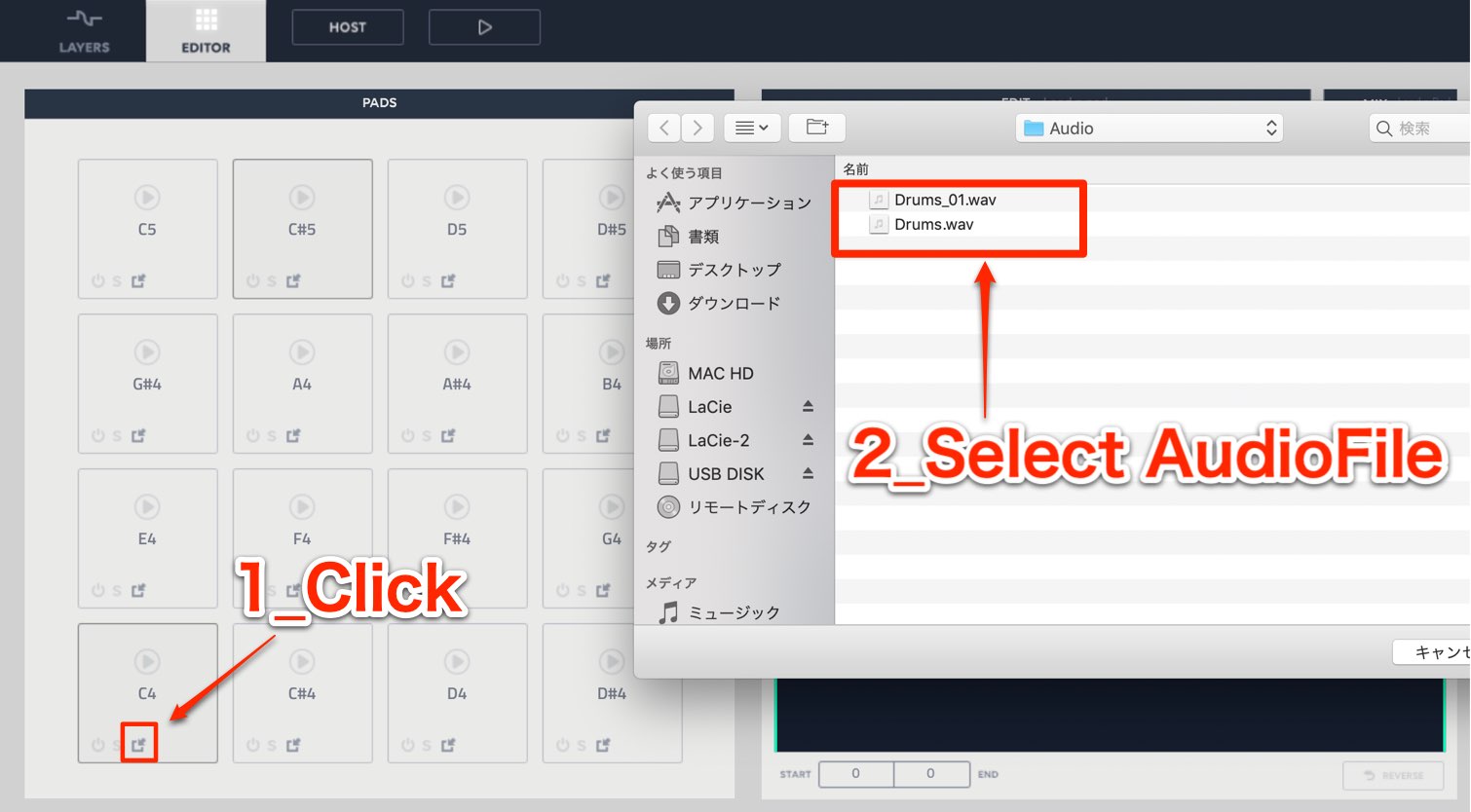Play the A4 pad sample
The image size is (1471, 812).
302,352
